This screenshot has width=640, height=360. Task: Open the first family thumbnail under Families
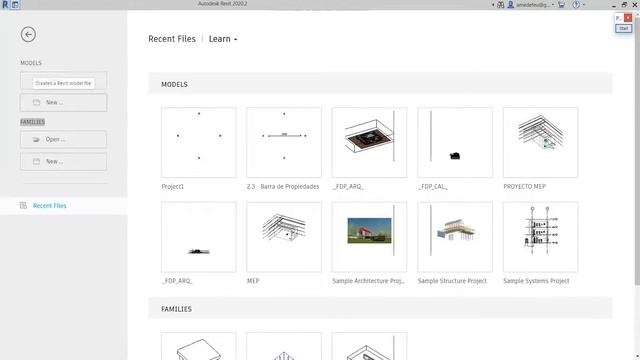pyautogui.click(x=199, y=346)
